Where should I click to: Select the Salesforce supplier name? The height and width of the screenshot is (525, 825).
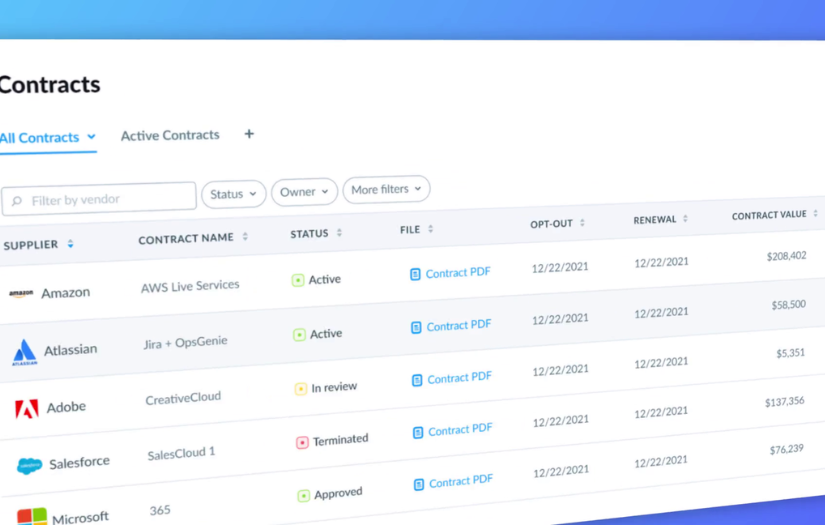(79, 463)
